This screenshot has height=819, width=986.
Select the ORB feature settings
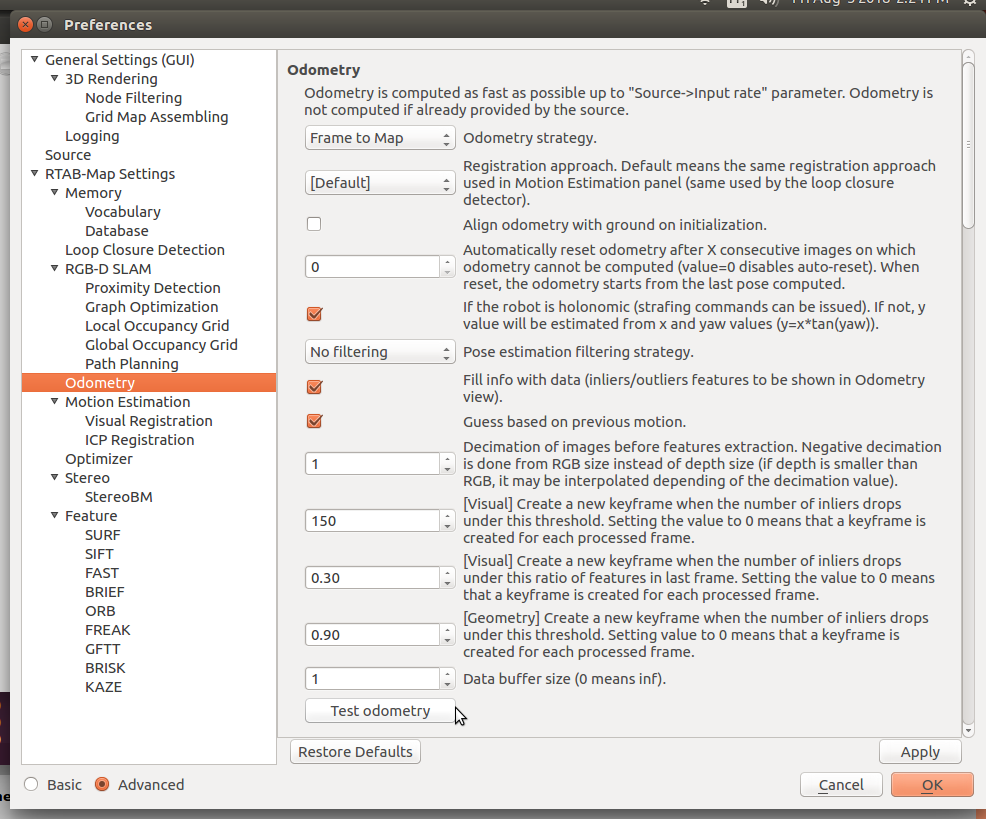pyautogui.click(x=100, y=611)
